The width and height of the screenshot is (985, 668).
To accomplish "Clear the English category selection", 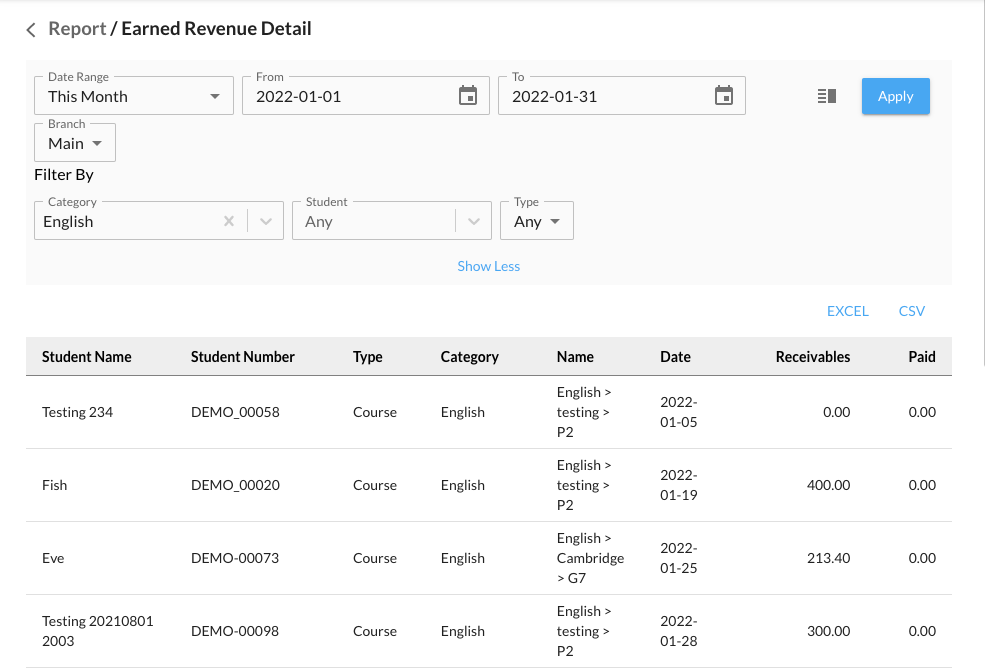I will (229, 221).
